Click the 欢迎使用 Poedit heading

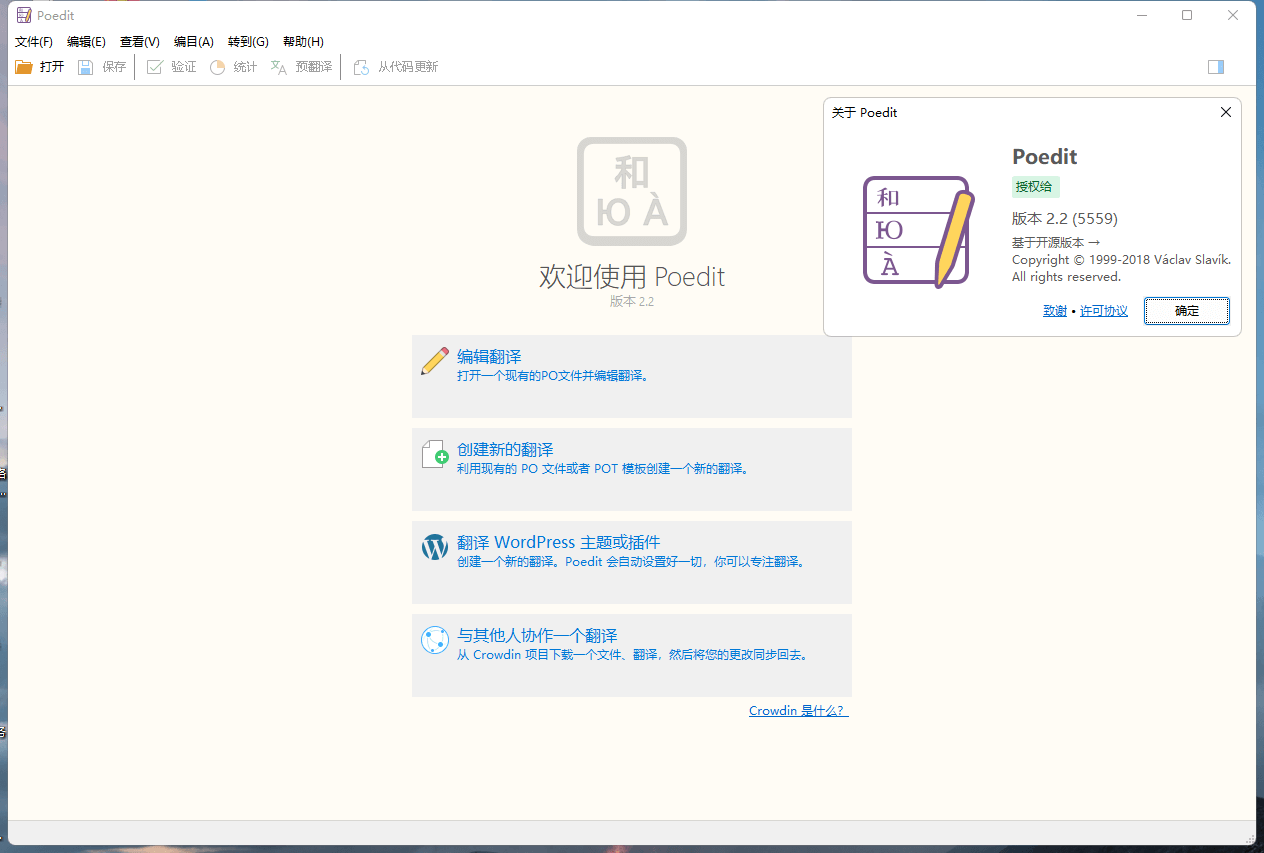[632, 277]
